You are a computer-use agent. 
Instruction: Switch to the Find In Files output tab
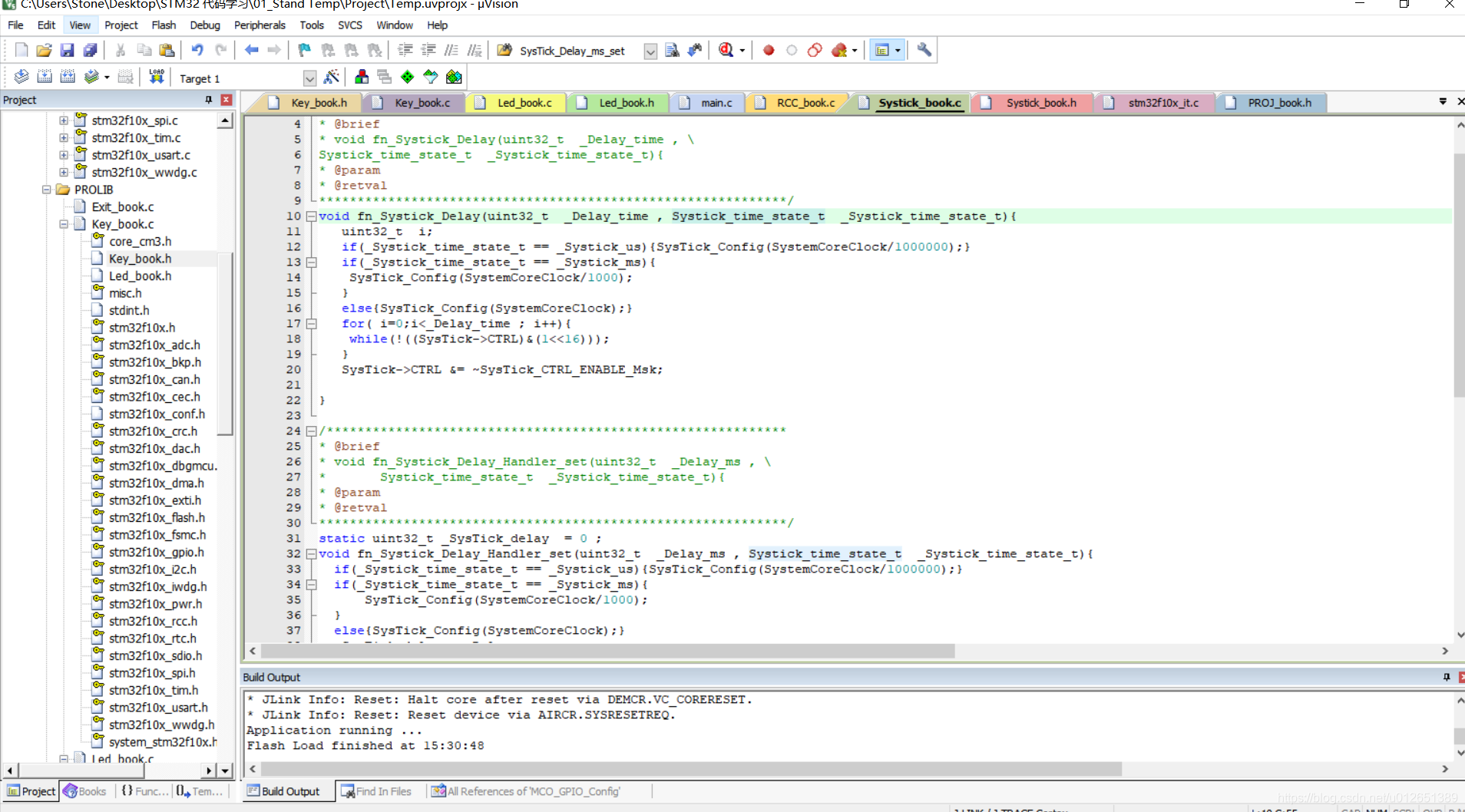pos(376,791)
